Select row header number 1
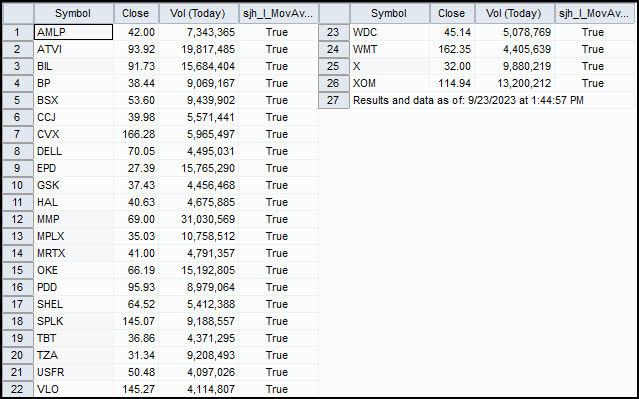Screen dimensions: 639x399 18,32
